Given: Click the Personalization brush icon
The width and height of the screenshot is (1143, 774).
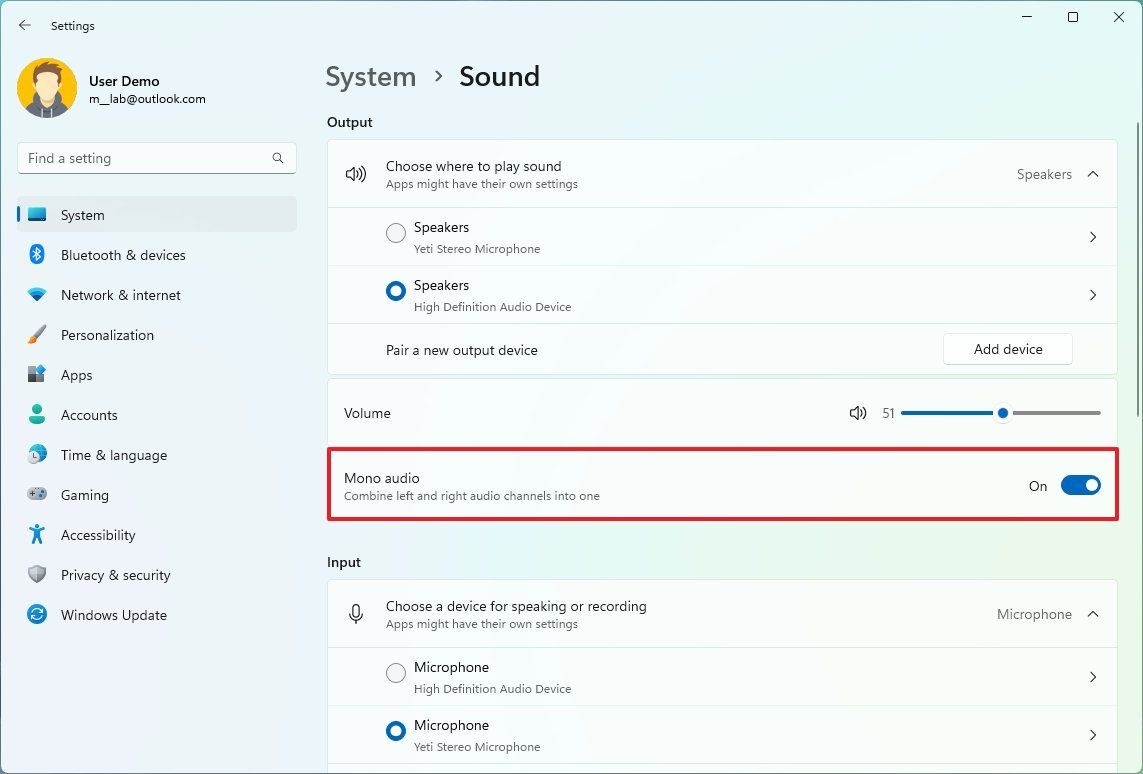Looking at the screenshot, I should (x=36, y=335).
